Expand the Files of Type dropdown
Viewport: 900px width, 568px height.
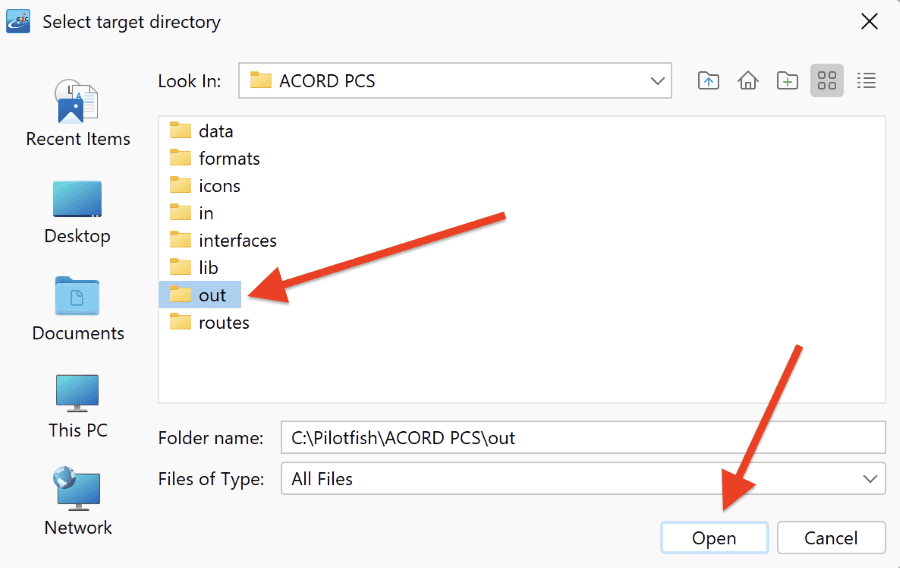583,478
